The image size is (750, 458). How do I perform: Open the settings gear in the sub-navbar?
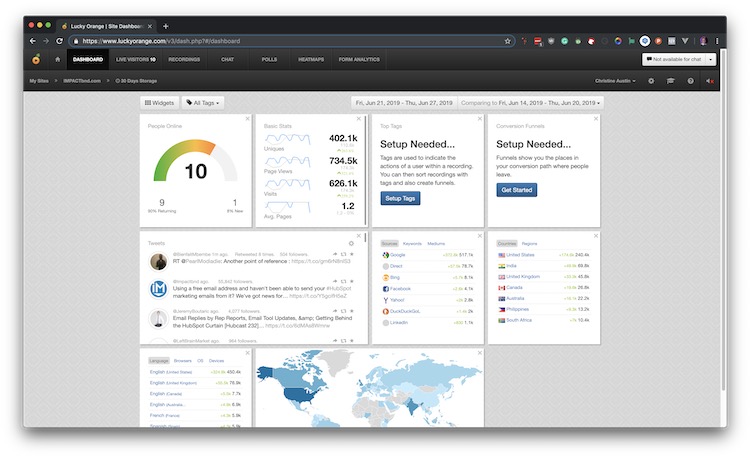pos(651,81)
